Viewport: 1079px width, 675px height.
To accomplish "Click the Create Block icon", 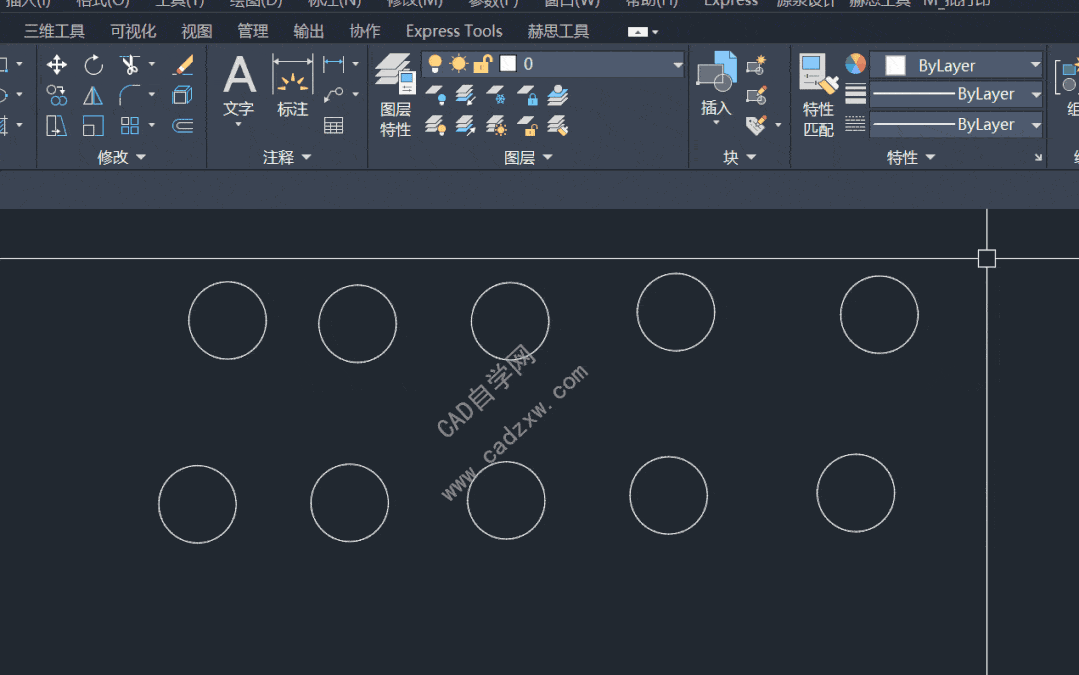I will click(756, 65).
